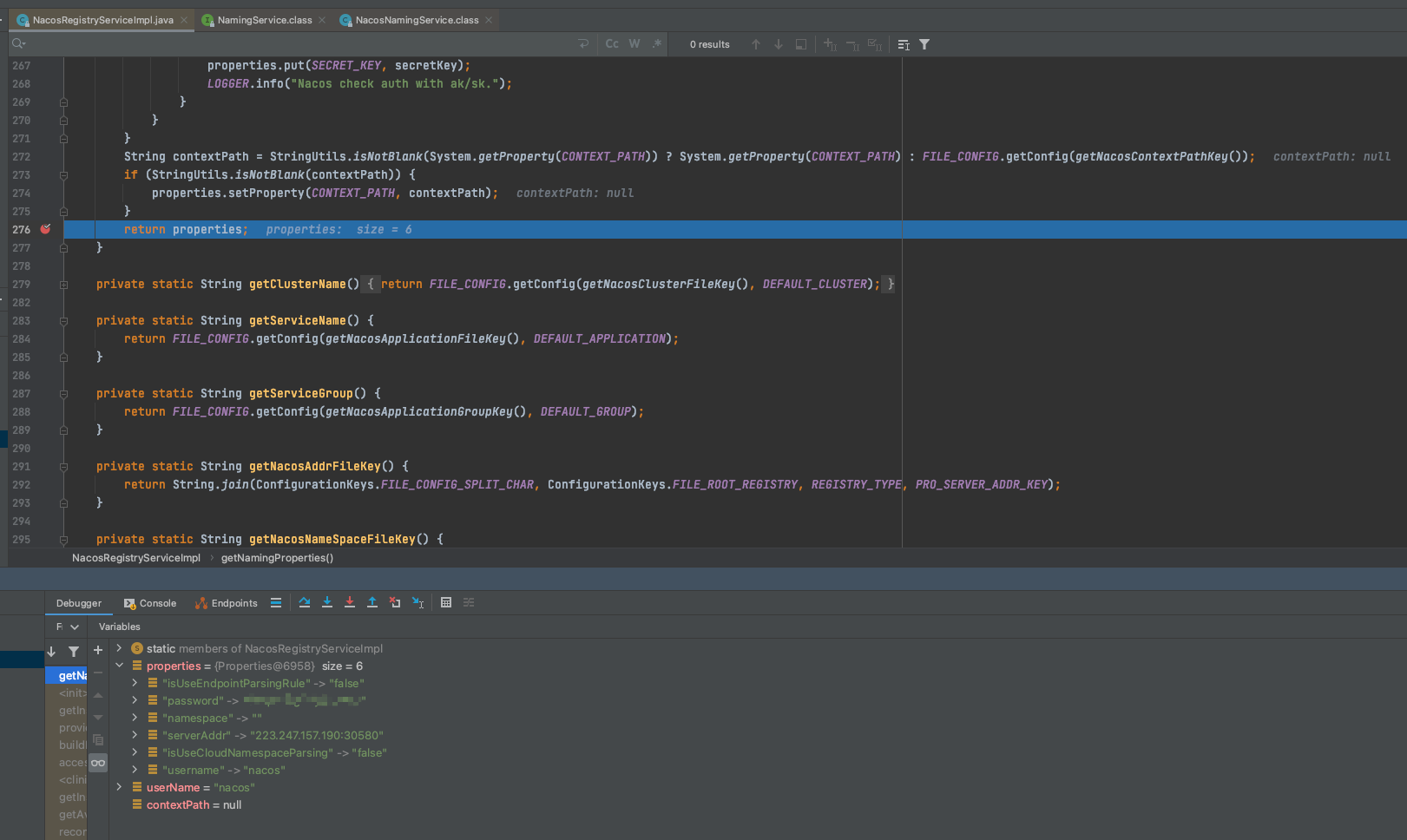Click the Step Out icon

point(372,602)
